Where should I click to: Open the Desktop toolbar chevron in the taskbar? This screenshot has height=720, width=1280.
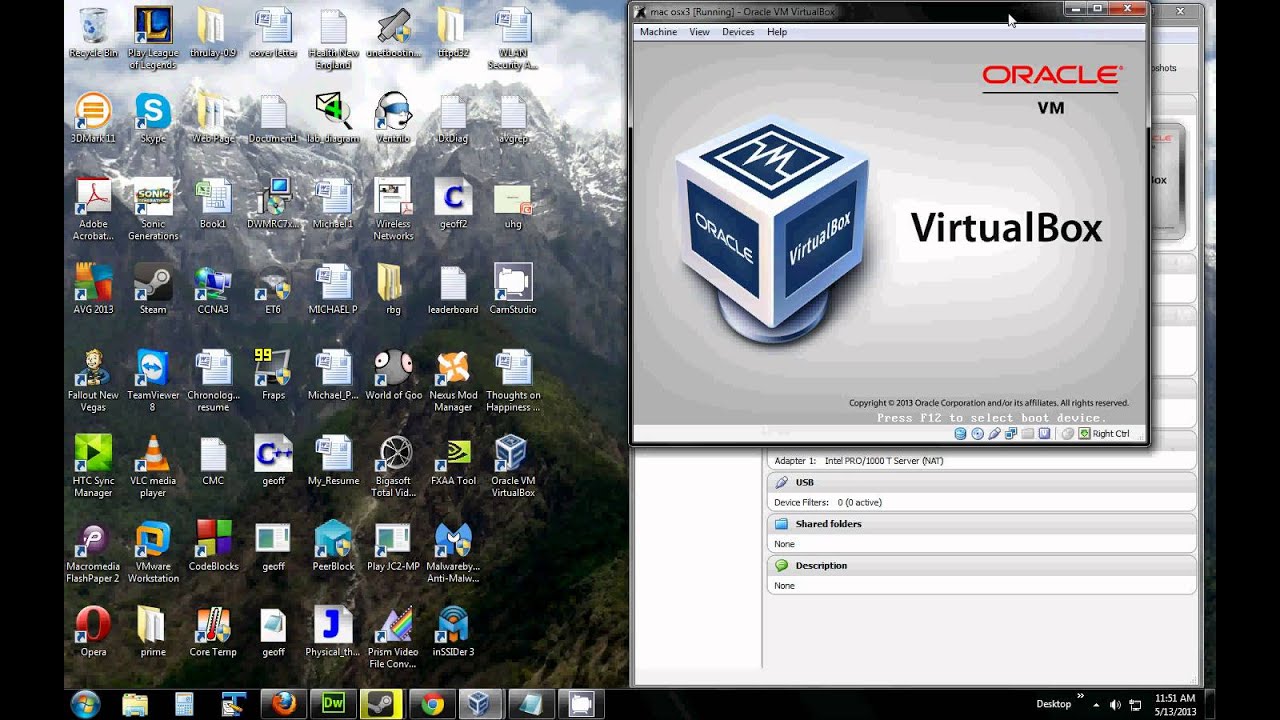point(1080,696)
